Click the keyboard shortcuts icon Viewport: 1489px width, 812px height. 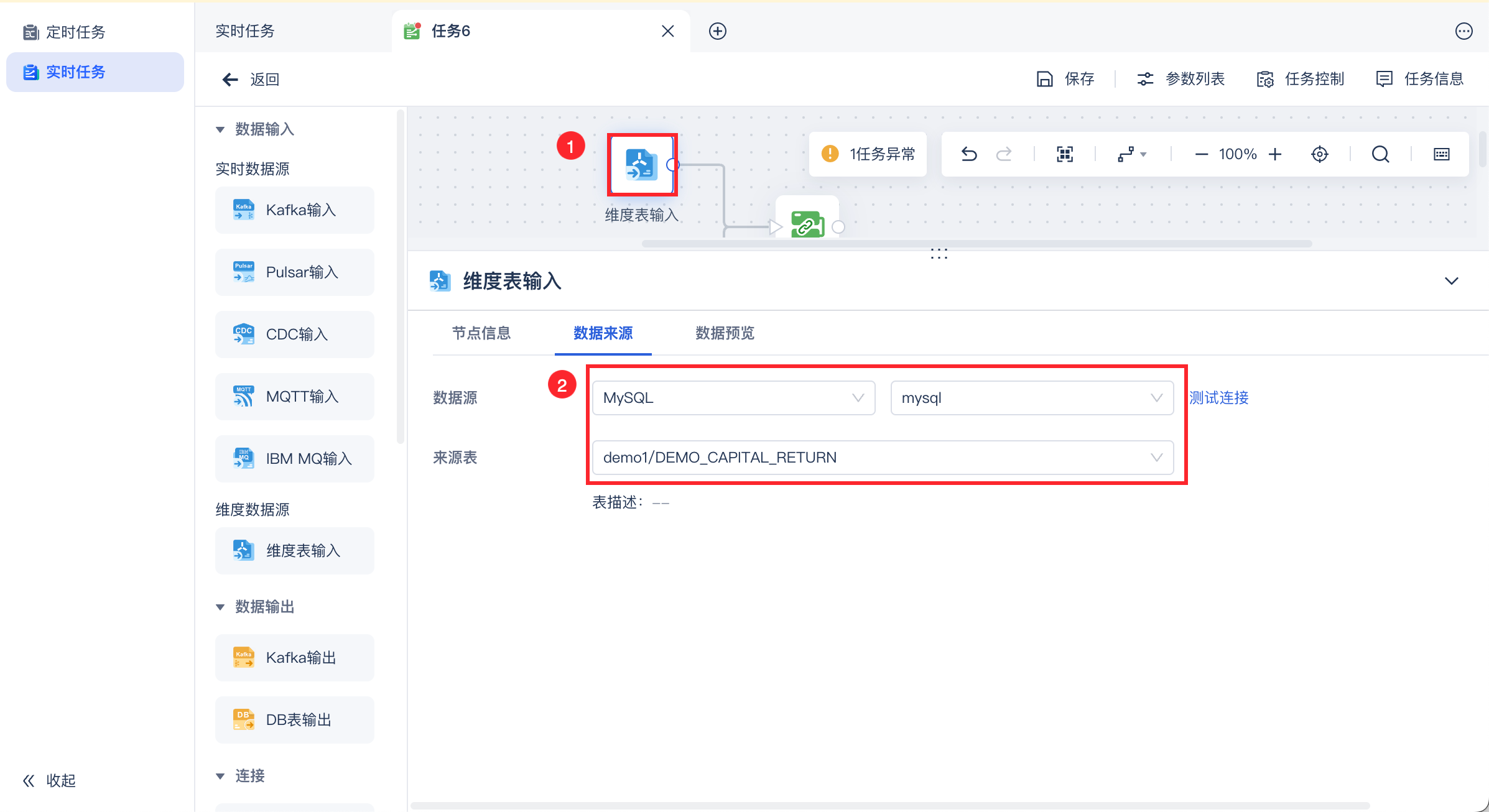1441,154
